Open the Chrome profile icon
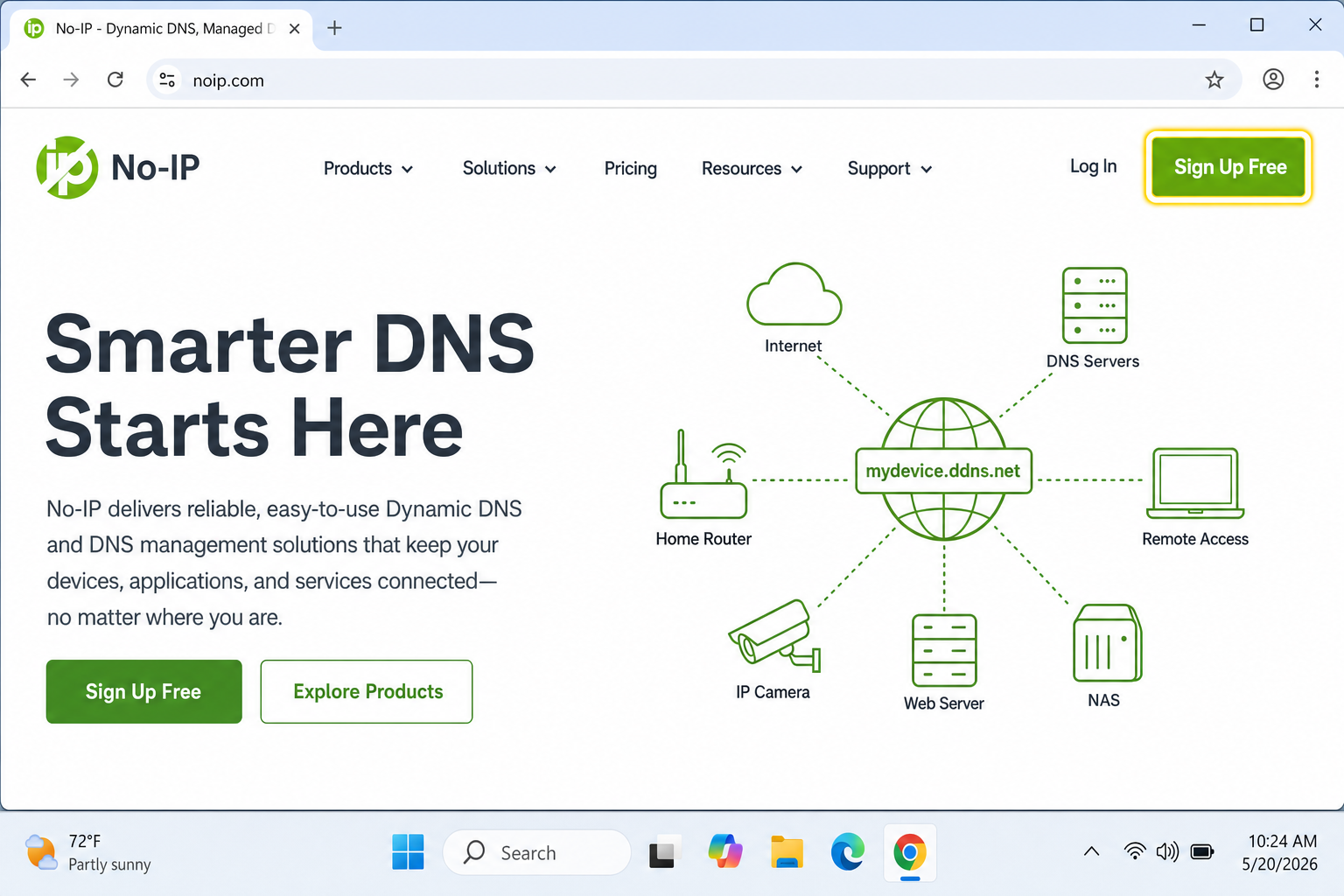1344x896 pixels. click(x=1273, y=80)
